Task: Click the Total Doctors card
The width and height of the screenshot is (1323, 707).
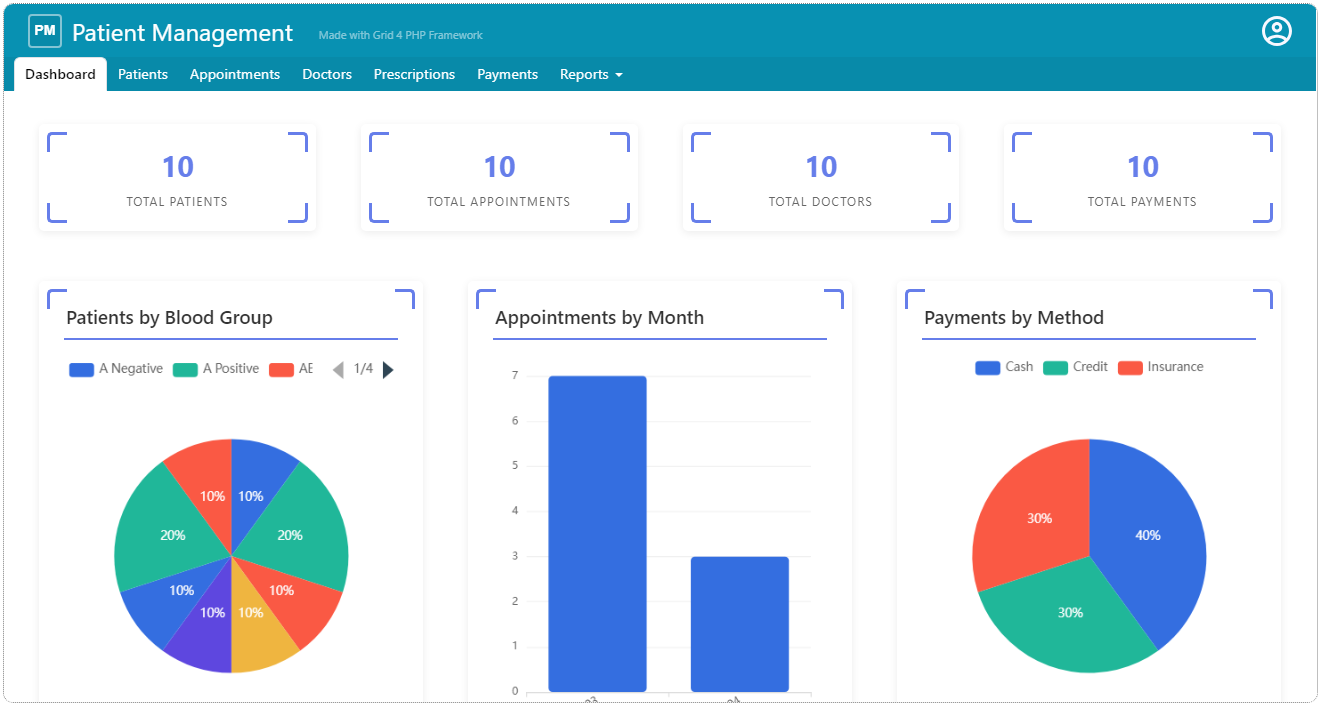Action: (820, 178)
